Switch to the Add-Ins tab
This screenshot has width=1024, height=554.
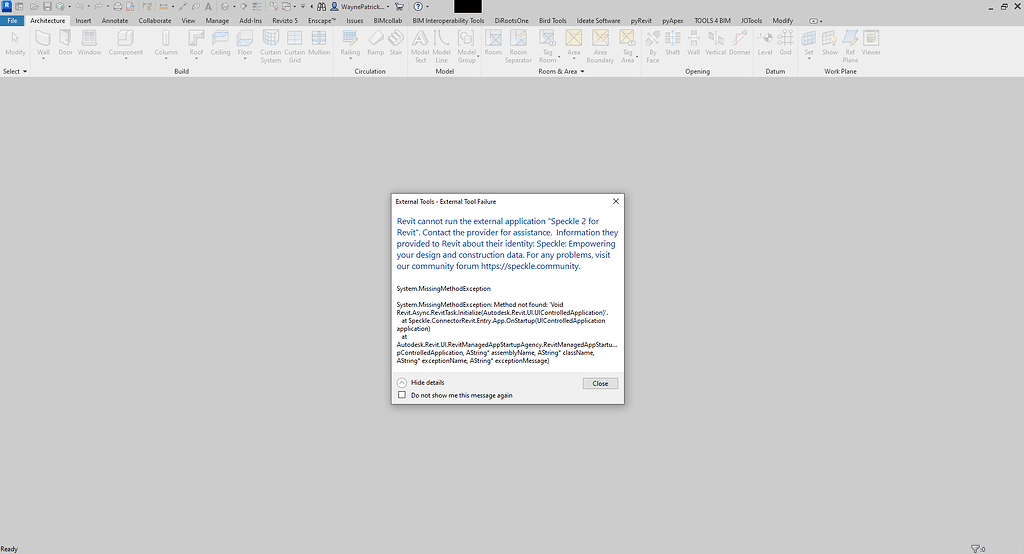(250, 20)
